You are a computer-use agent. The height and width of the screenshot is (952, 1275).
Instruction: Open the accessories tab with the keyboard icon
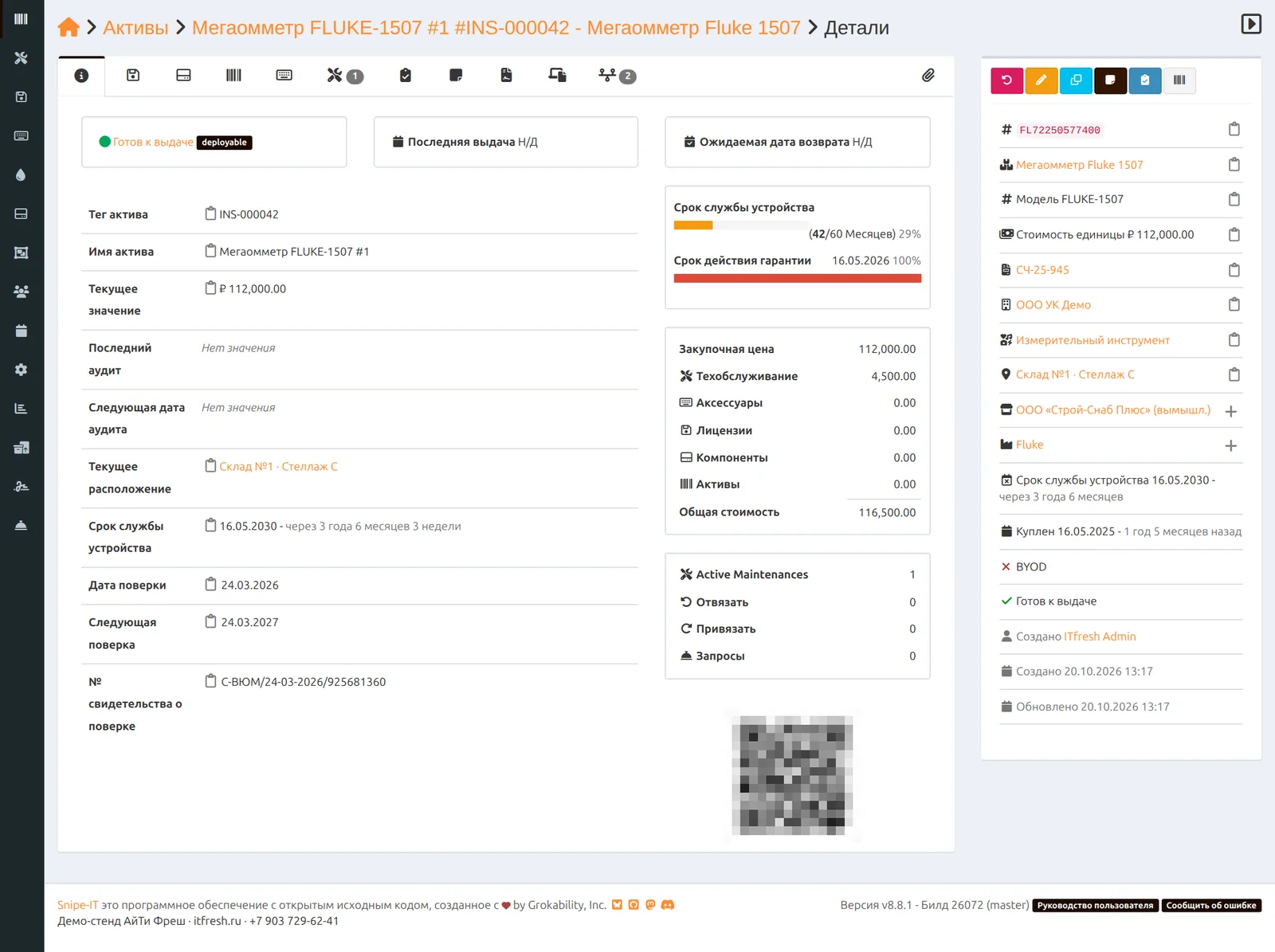click(284, 76)
